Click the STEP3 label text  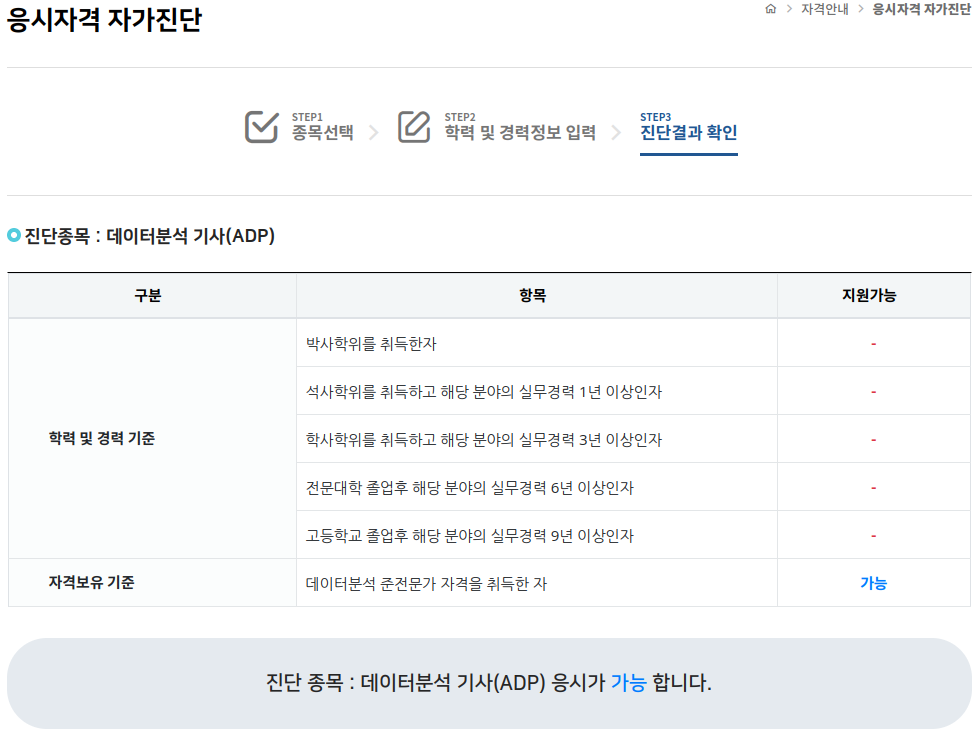click(656, 117)
